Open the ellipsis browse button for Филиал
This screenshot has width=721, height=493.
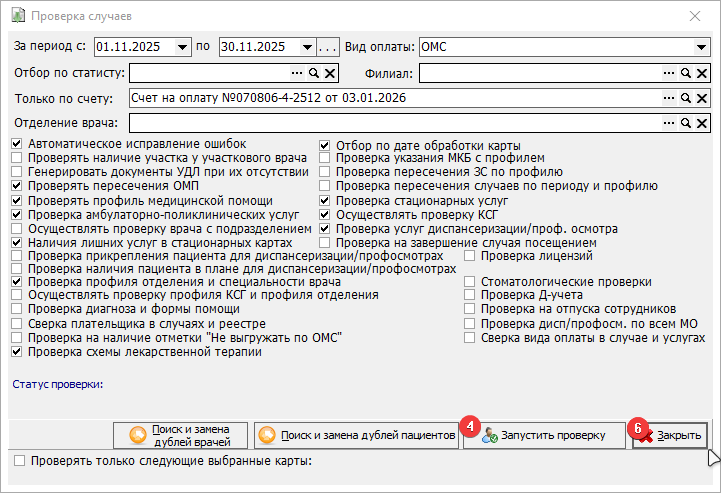(x=669, y=73)
